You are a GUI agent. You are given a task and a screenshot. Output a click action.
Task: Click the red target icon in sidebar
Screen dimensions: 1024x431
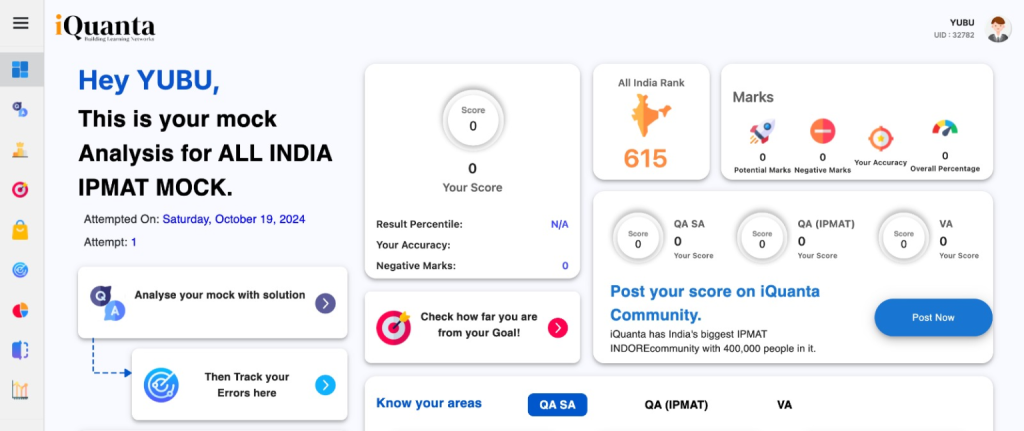pos(20,189)
